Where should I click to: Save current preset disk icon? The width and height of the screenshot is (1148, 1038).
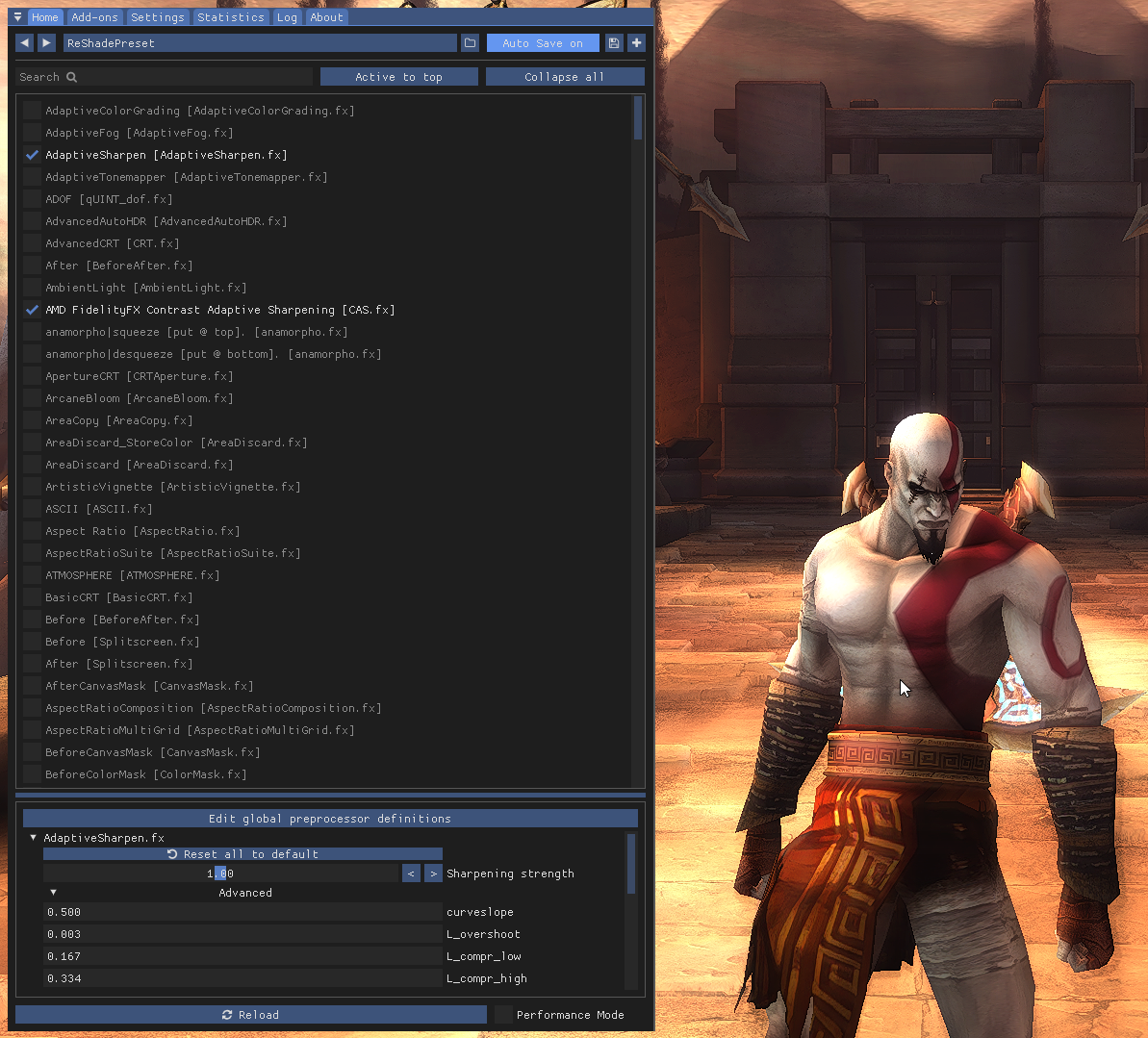(x=614, y=43)
